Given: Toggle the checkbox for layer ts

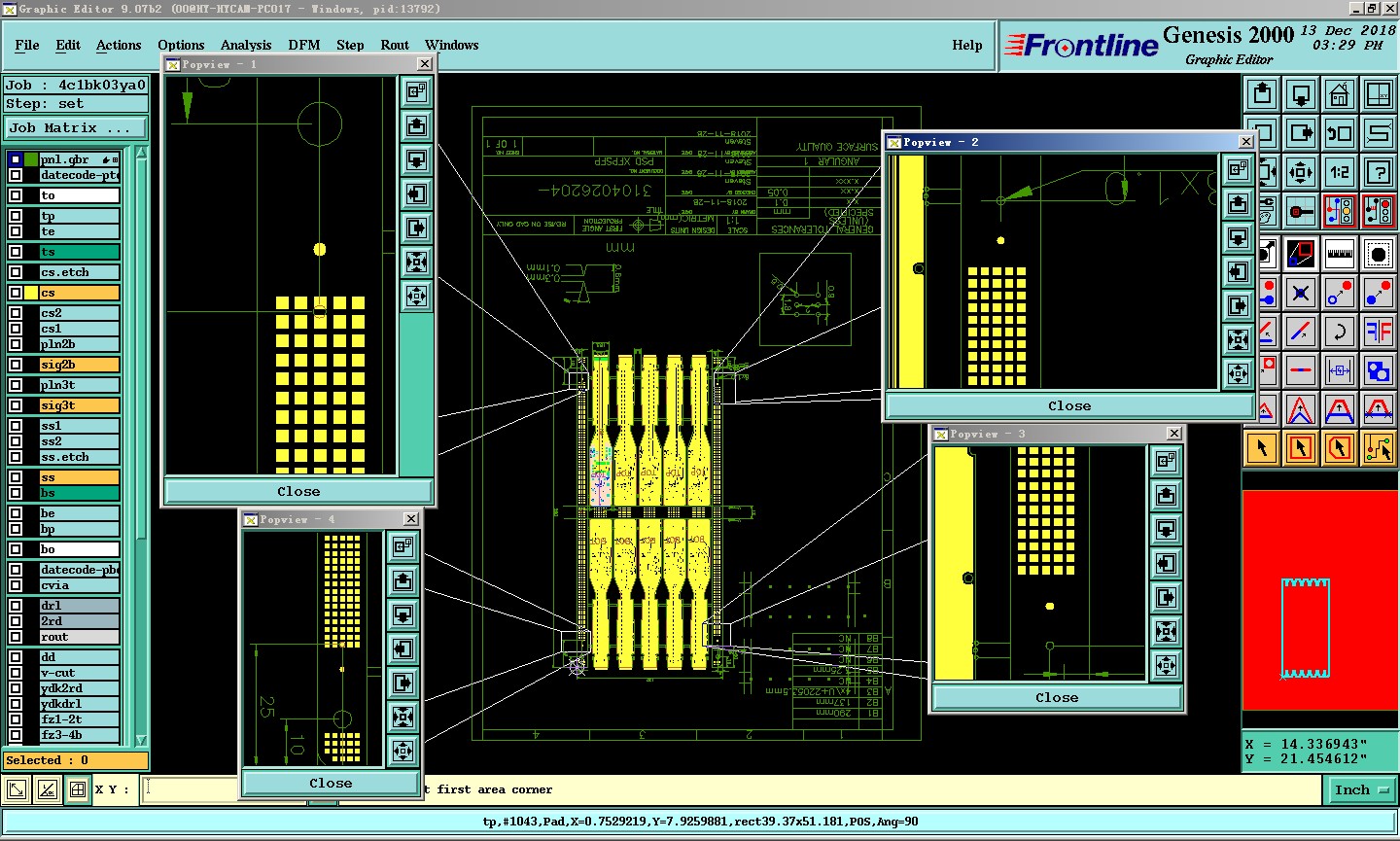Looking at the screenshot, I should click(16, 252).
